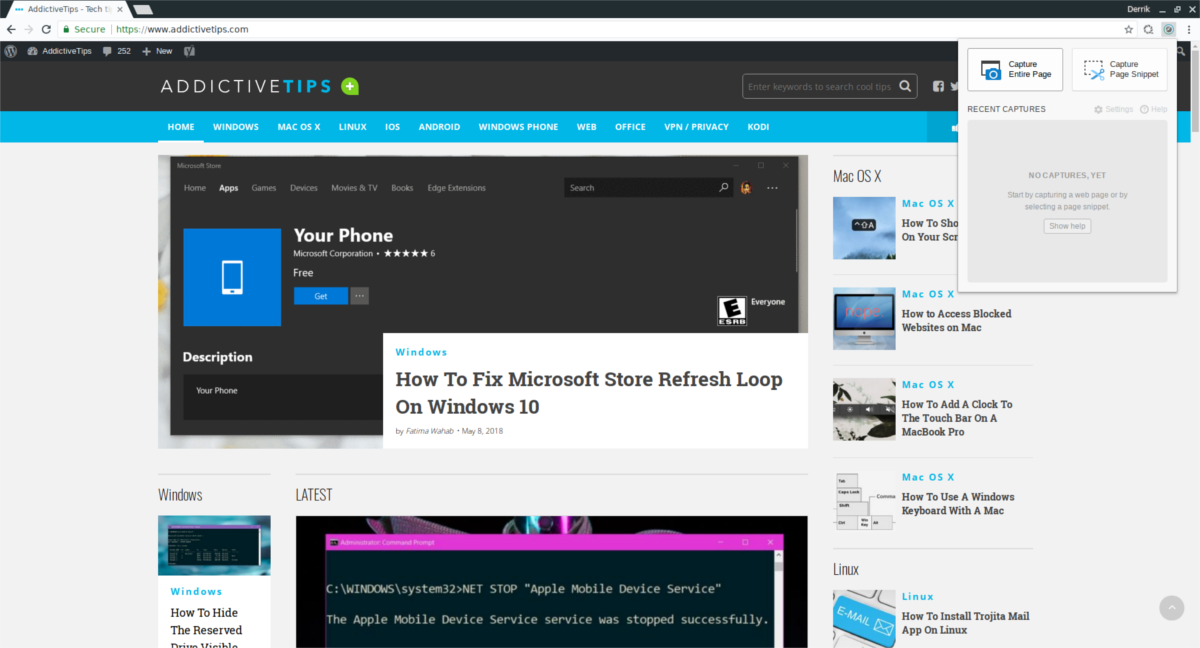Viewport: 1200px width, 648px height.
Task: Select the HOME navigation tab
Action: click(x=181, y=127)
